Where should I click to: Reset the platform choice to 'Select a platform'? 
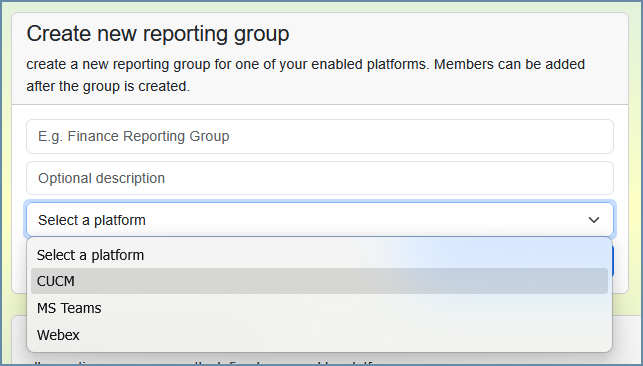(x=319, y=255)
